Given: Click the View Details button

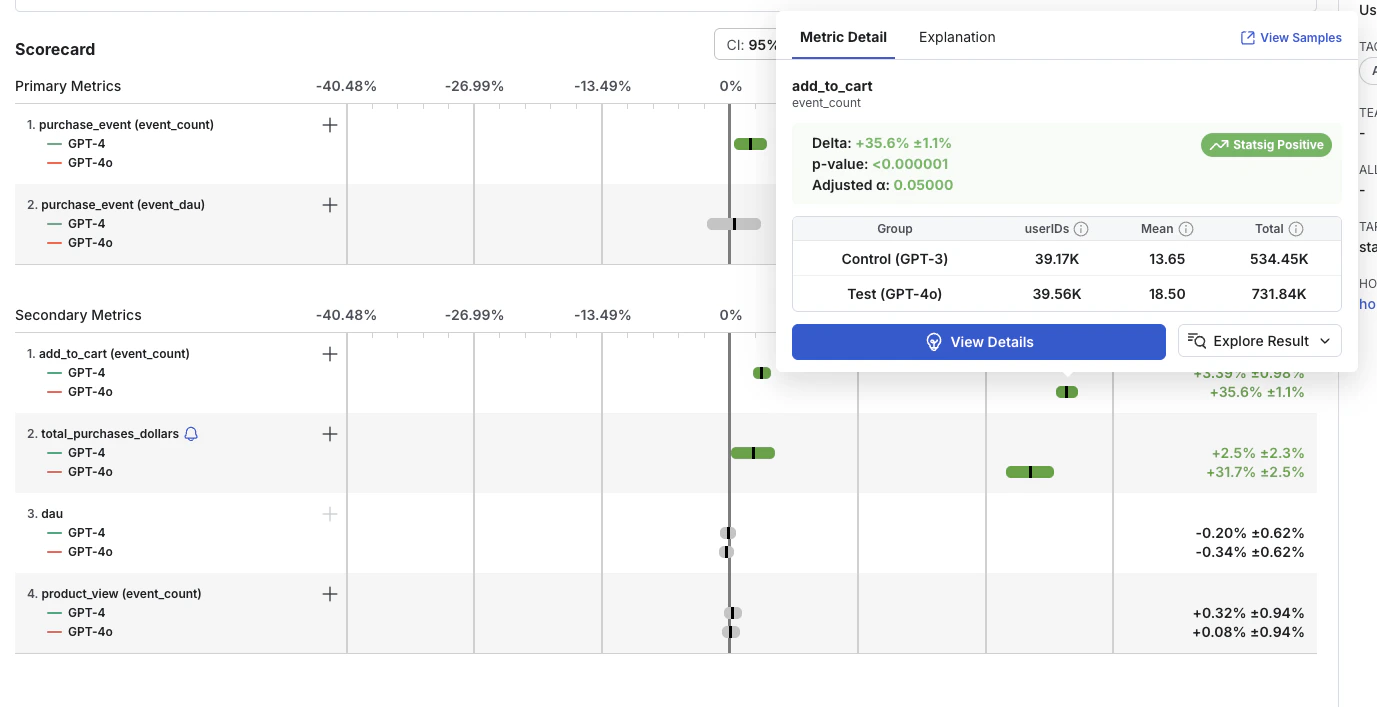Looking at the screenshot, I should tap(979, 342).
